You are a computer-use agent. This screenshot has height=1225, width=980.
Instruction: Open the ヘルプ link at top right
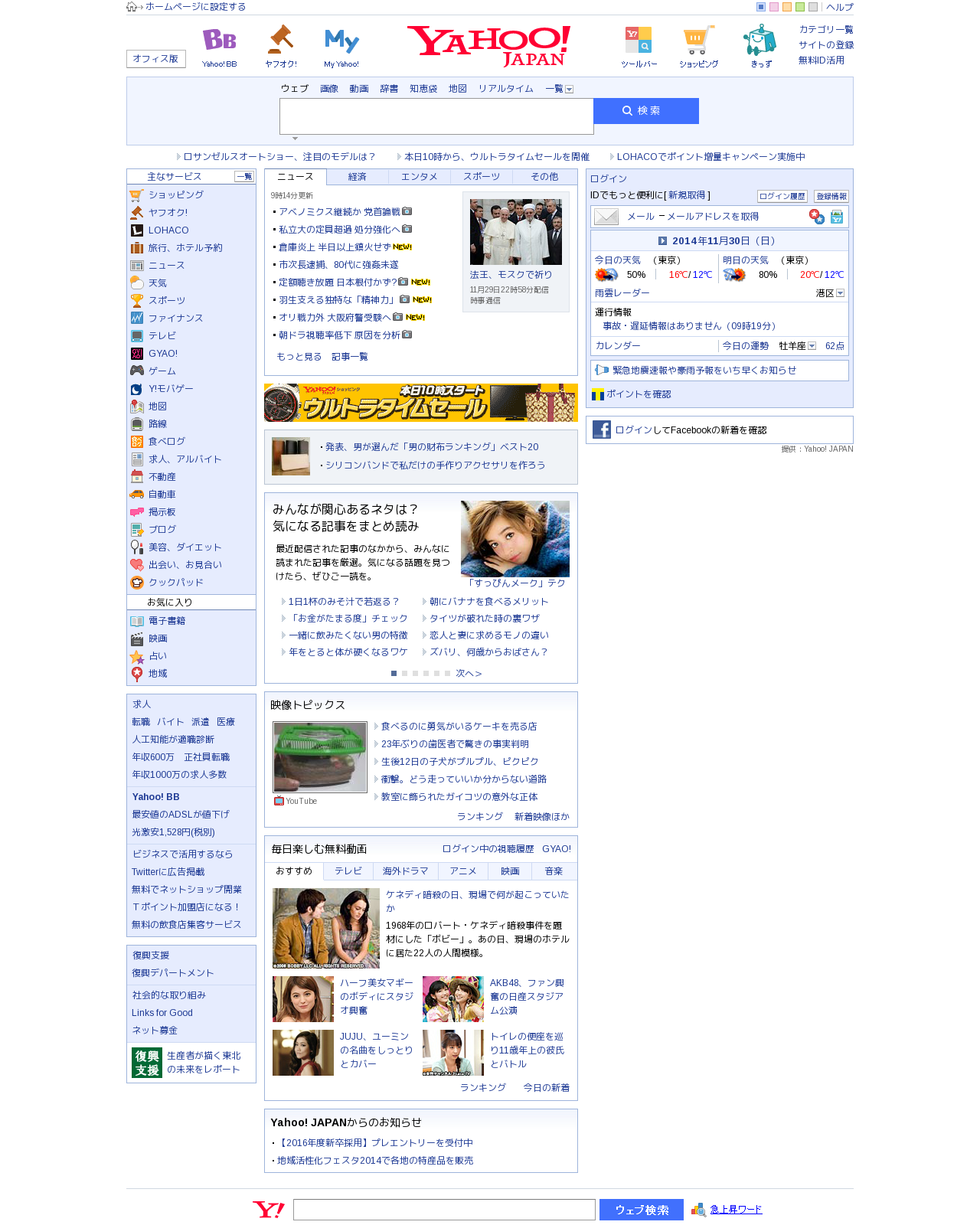pyautogui.click(x=840, y=7)
